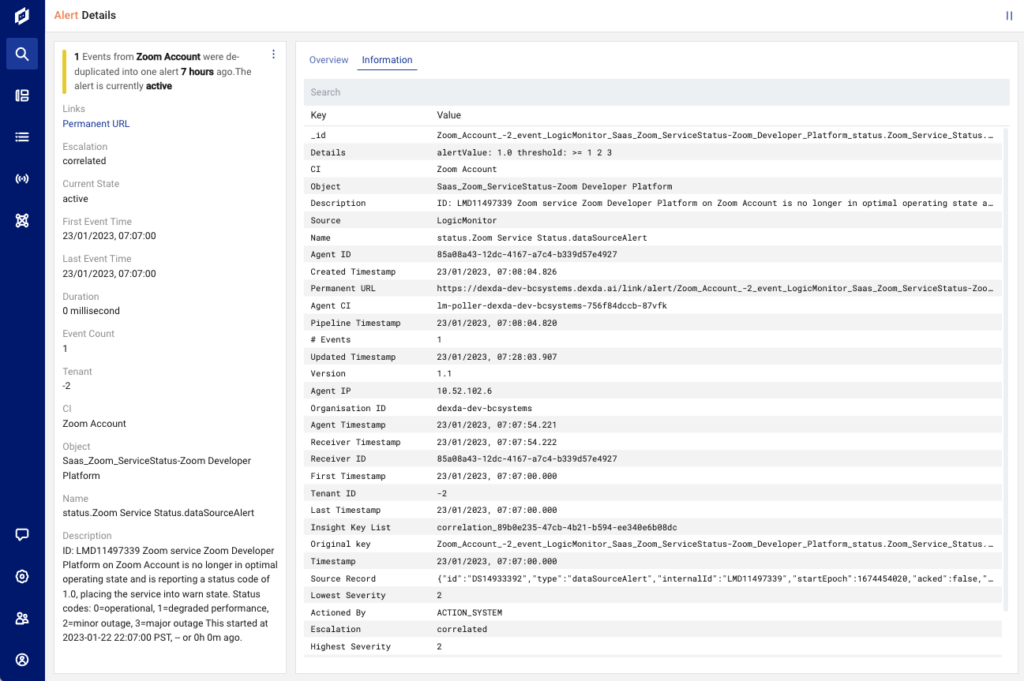
Task: Select the Agent CI value lm-poller
Action: [x=552, y=306]
